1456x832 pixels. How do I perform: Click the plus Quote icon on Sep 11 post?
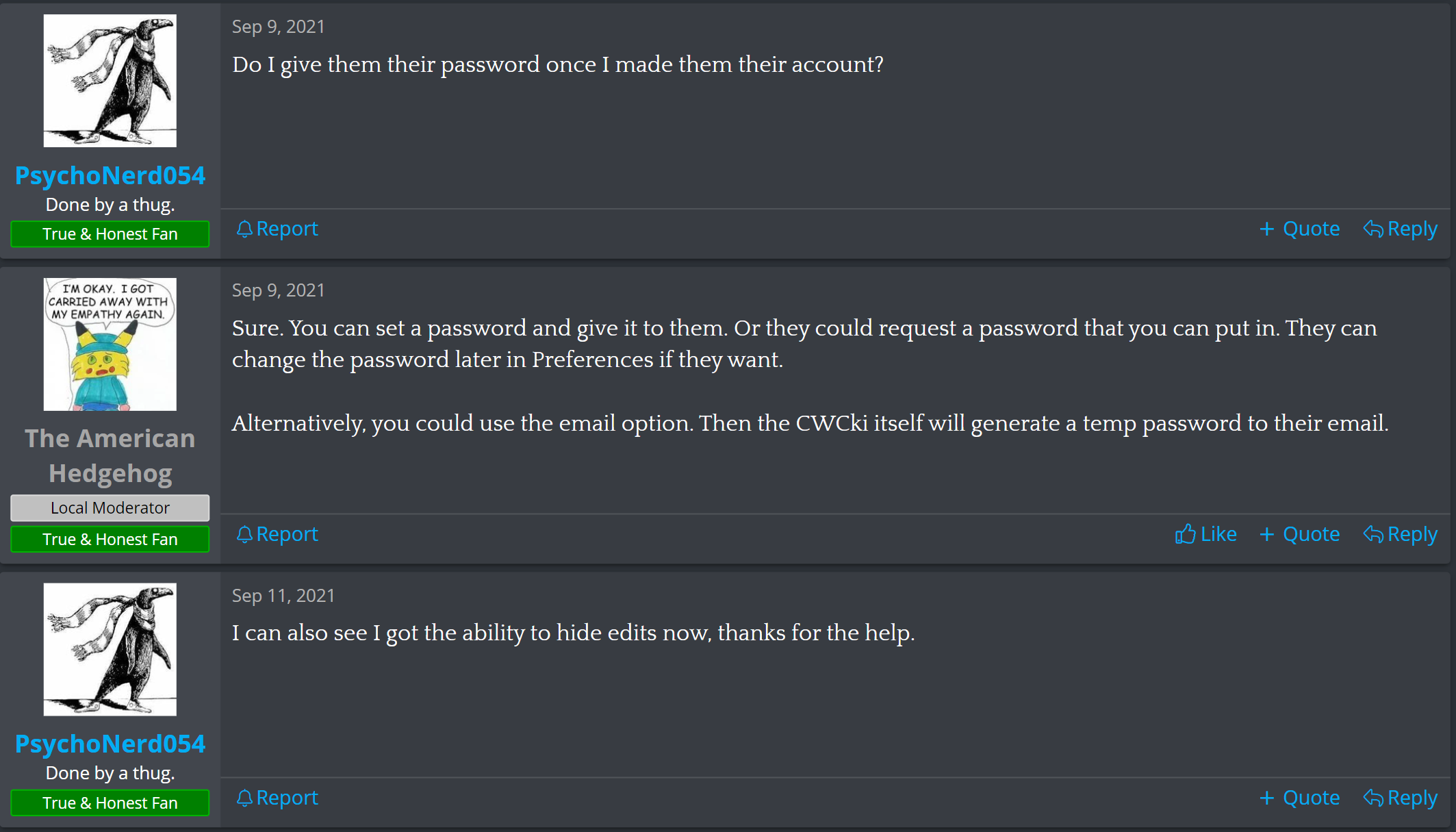tap(1266, 798)
